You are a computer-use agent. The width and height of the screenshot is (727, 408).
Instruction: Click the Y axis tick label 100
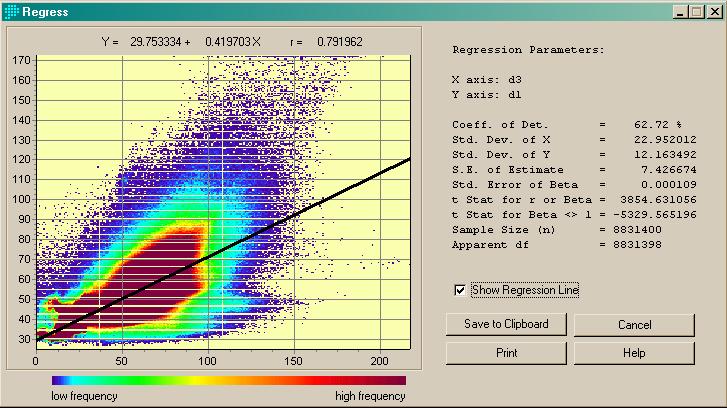[x=21, y=199]
